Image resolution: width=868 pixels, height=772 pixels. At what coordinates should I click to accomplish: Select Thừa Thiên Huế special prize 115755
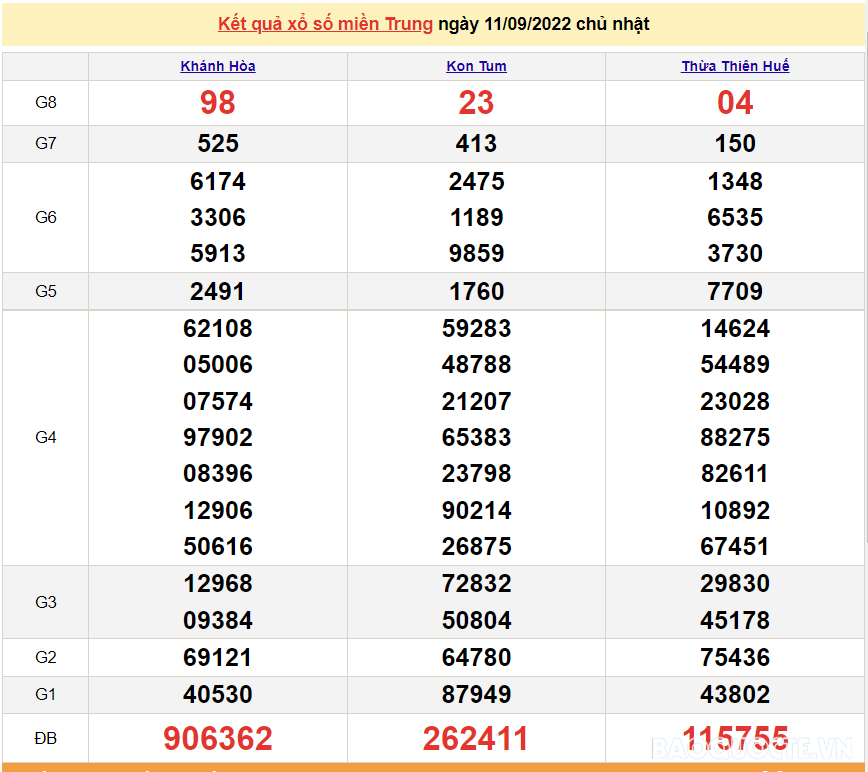735,739
